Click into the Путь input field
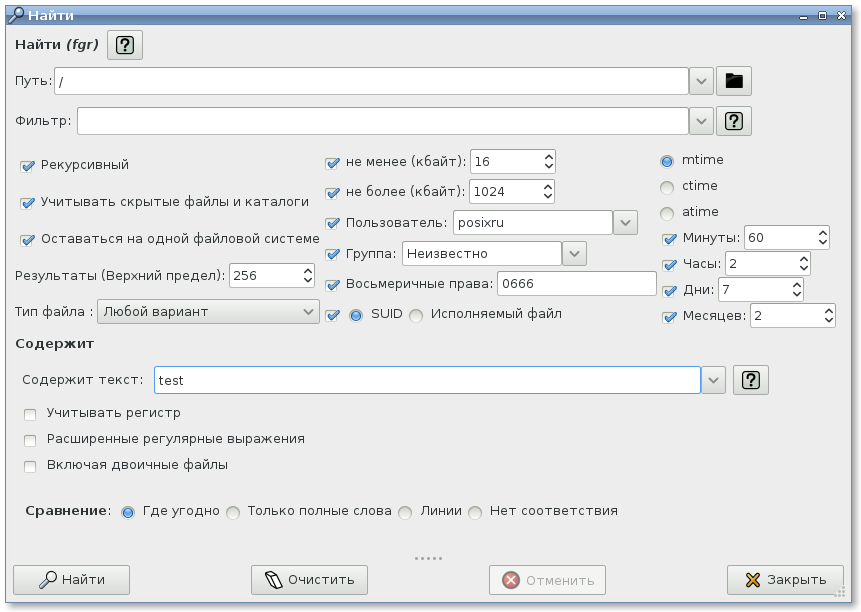This screenshot has height=612, width=861. tap(371, 81)
